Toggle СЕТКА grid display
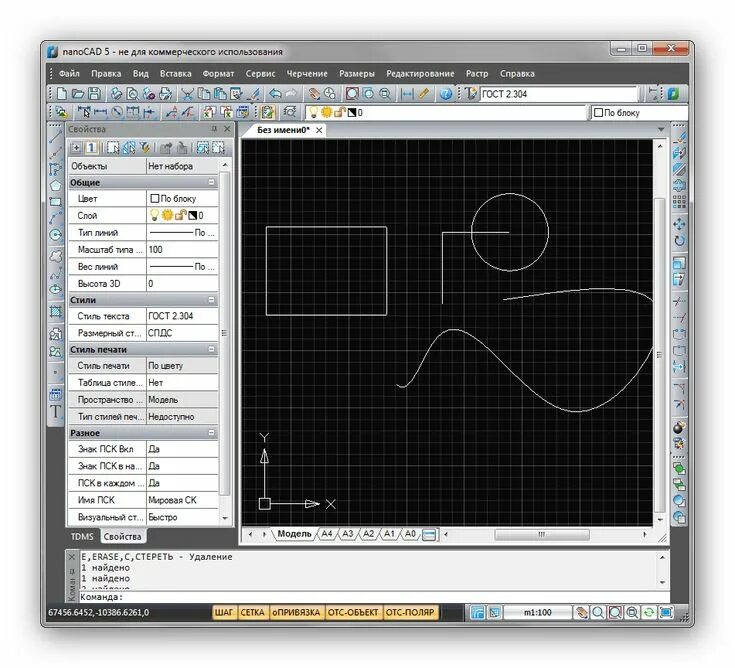 [252, 612]
